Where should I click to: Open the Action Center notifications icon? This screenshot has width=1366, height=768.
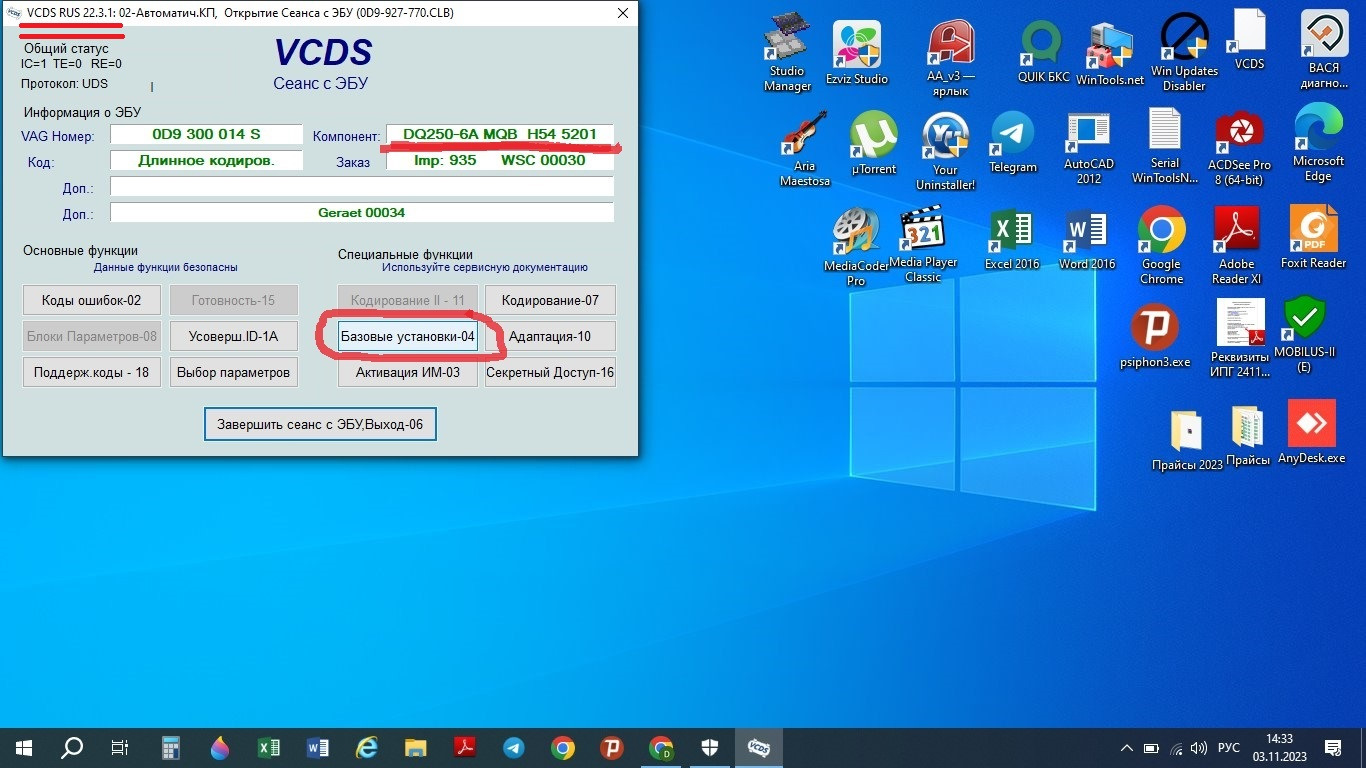[x=1332, y=747]
